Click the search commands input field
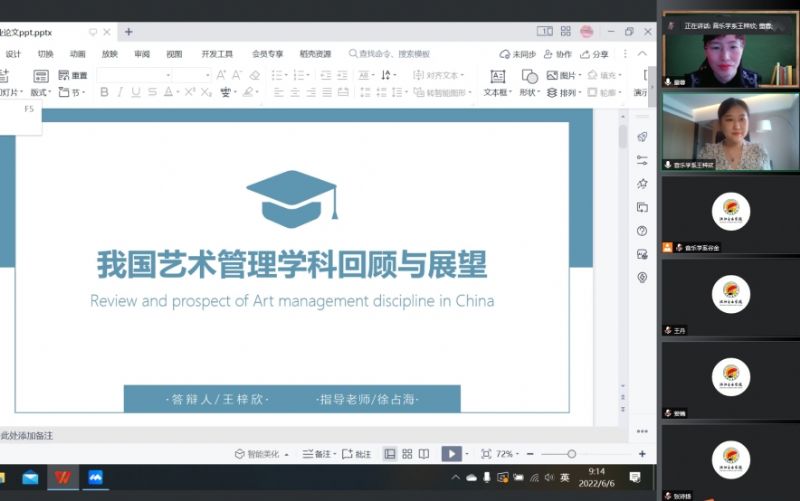This screenshot has height=501, width=800. (394, 54)
